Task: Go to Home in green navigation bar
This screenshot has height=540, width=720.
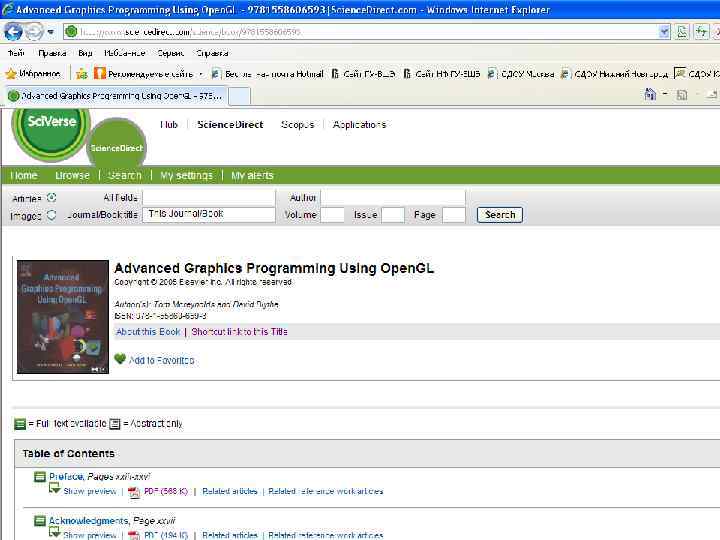Action: [24, 175]
